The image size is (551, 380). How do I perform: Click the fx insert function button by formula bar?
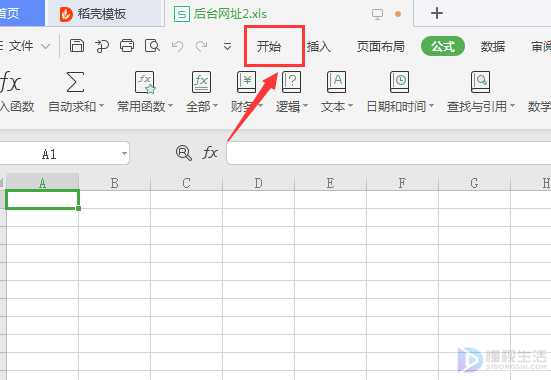210,153
